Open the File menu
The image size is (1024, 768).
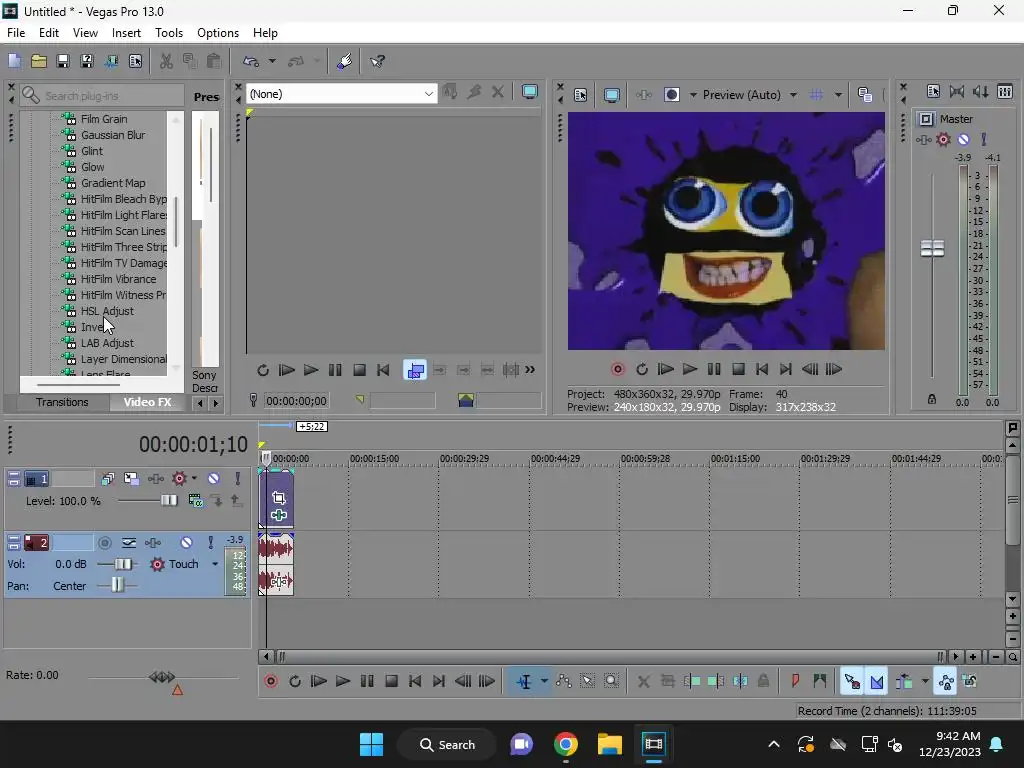pos(16,33)
